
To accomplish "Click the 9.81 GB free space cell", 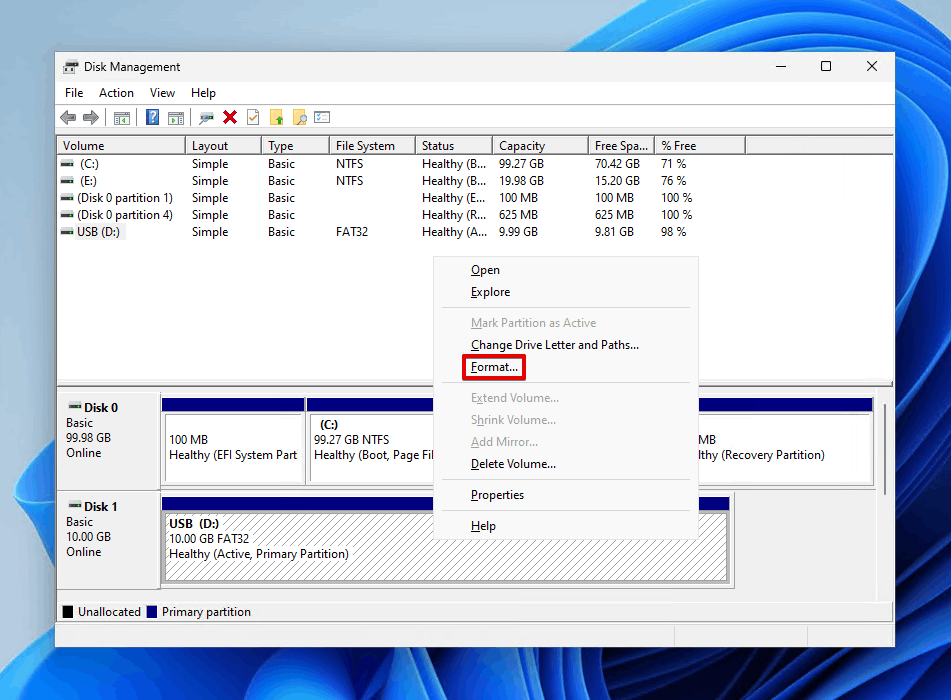I will tap(614, 232).
